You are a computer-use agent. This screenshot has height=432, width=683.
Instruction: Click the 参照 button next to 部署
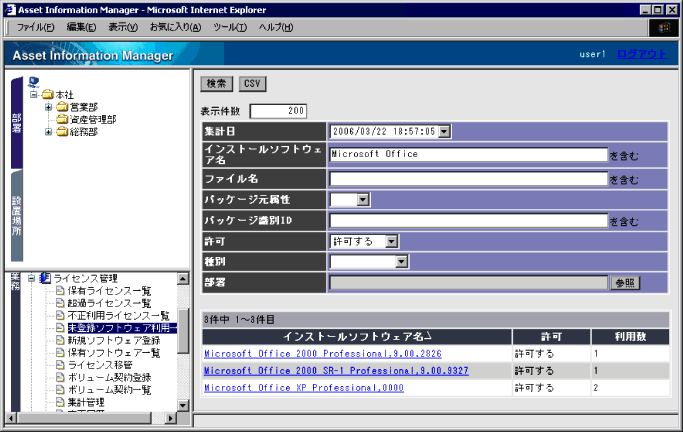pyautogui.click(x=625, y=283)
